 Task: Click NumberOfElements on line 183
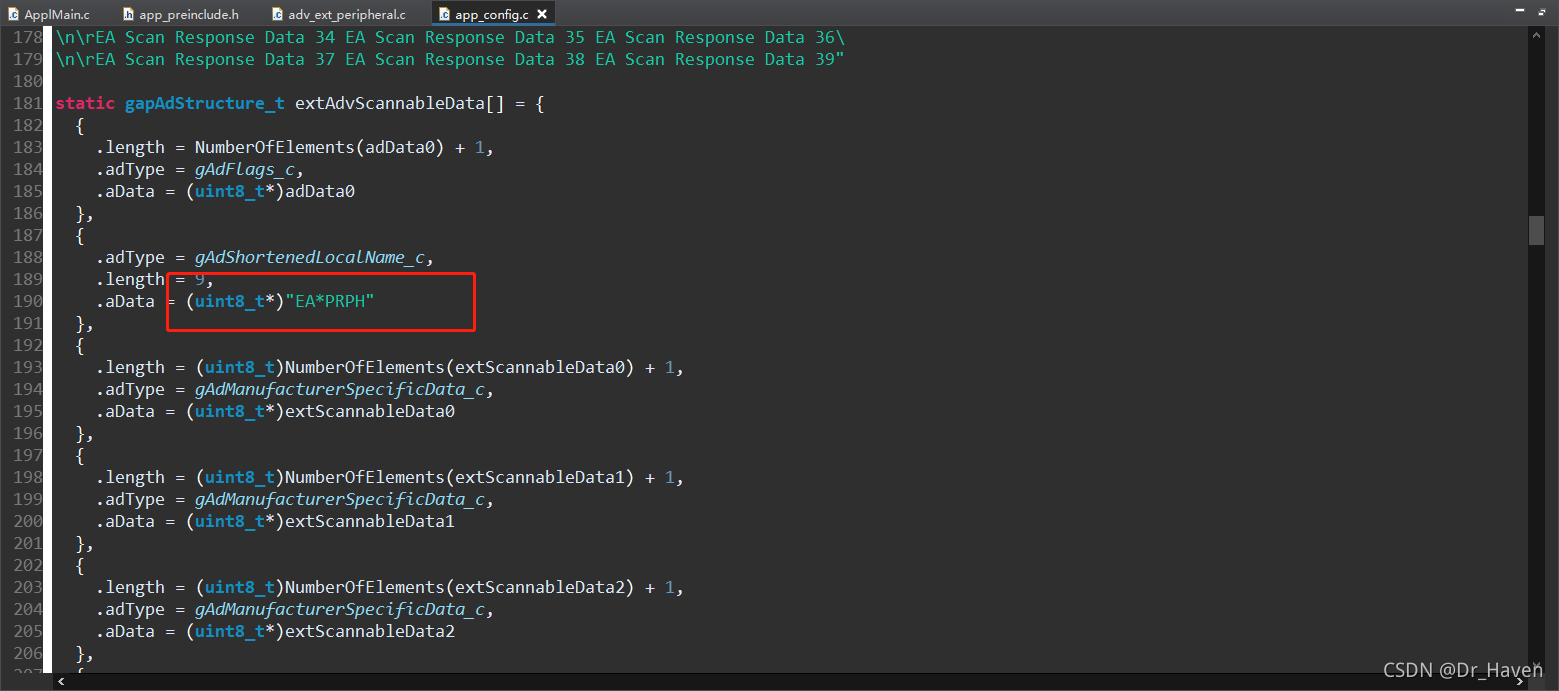click(274, 147)
